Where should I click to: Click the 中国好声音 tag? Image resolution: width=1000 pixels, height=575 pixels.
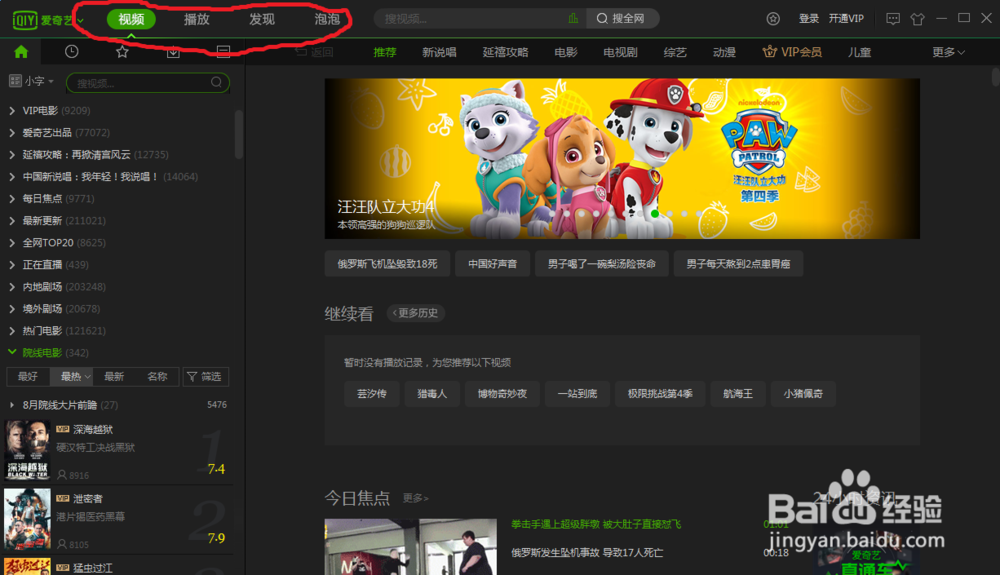(x=492, y=264)
